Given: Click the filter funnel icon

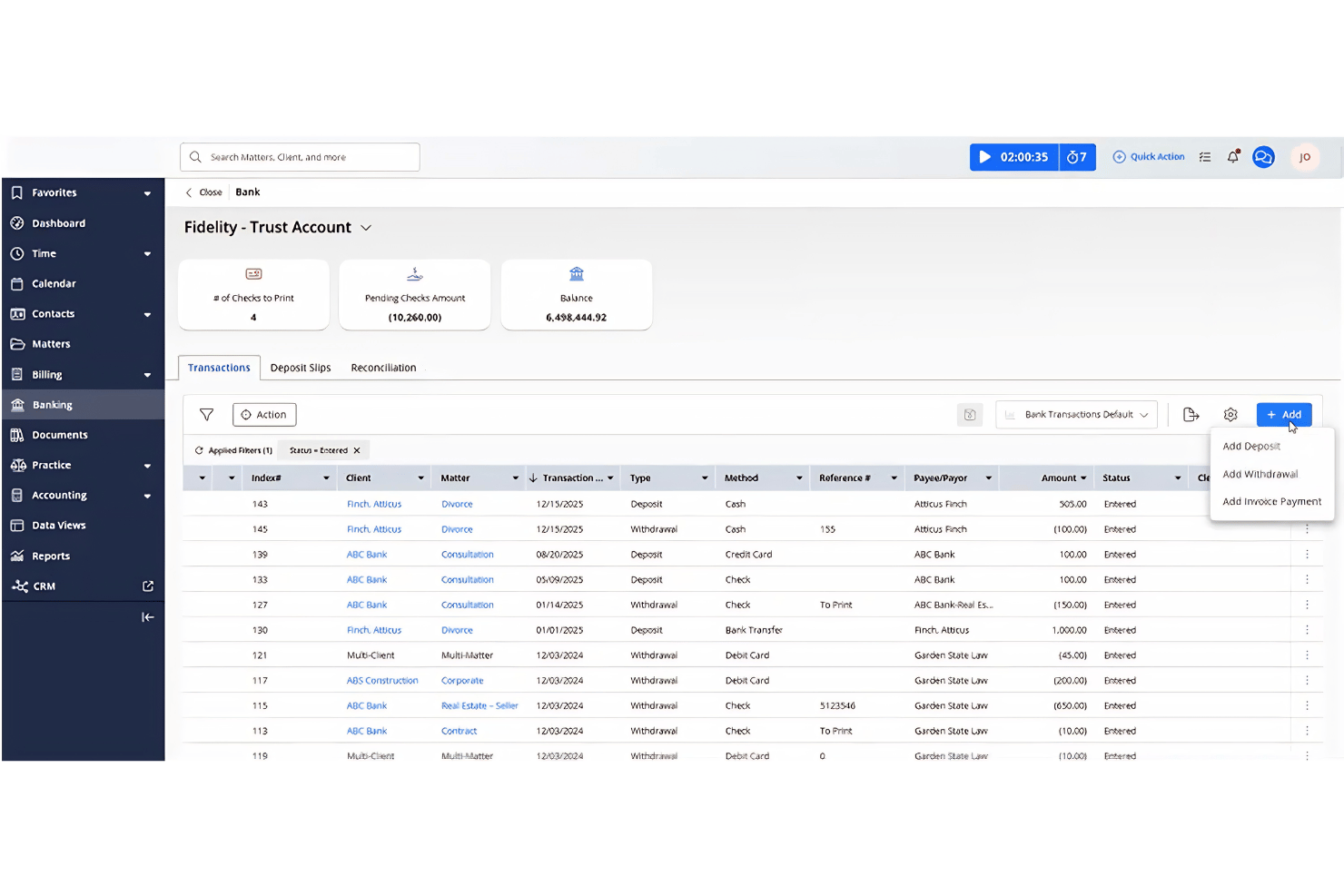Looking at the screenshot, I should coord(207,415).
